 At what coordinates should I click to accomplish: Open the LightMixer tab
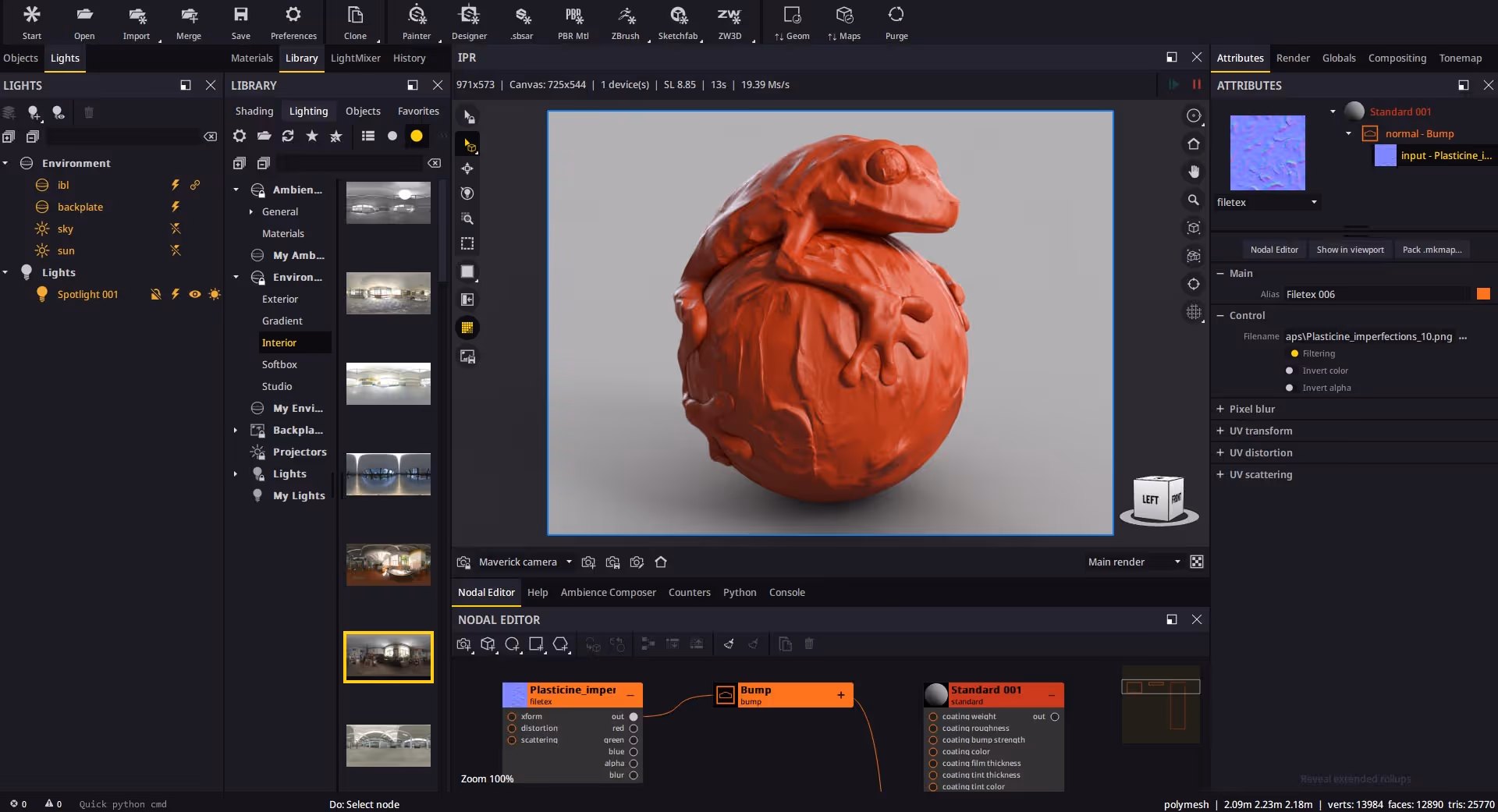(x=356, y=58)
